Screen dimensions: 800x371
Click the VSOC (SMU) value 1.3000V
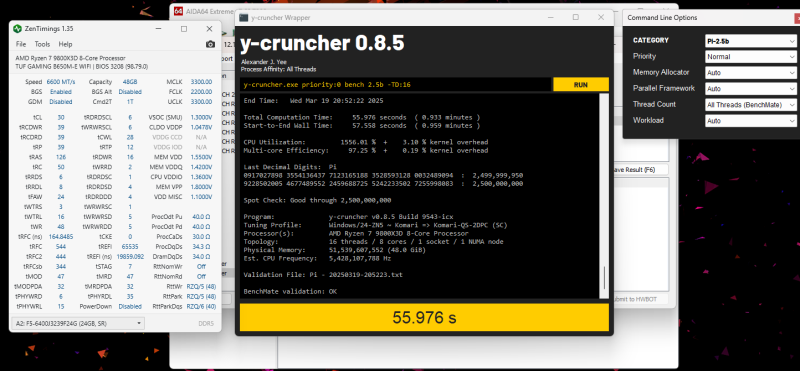201,117
